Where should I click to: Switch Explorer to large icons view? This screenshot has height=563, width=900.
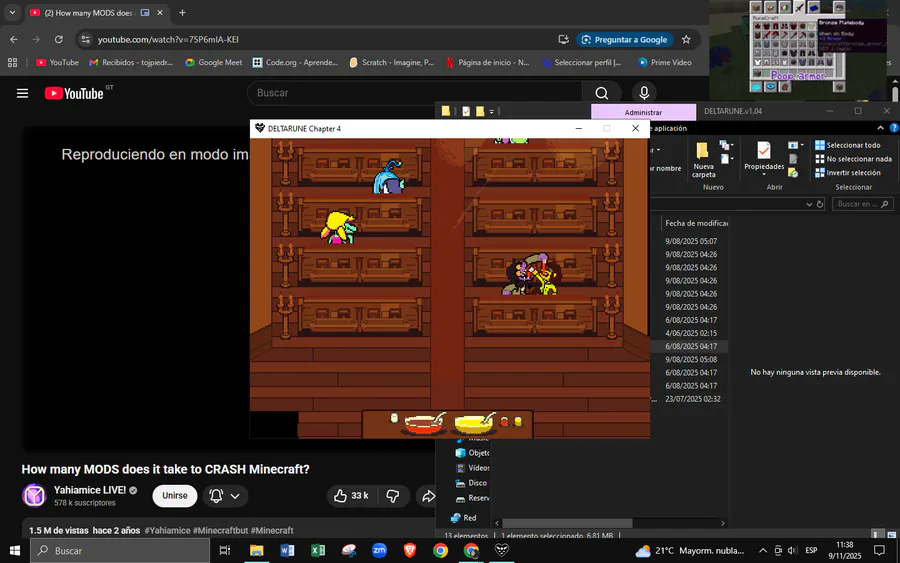pyautogui.click(x=891, y=535)
